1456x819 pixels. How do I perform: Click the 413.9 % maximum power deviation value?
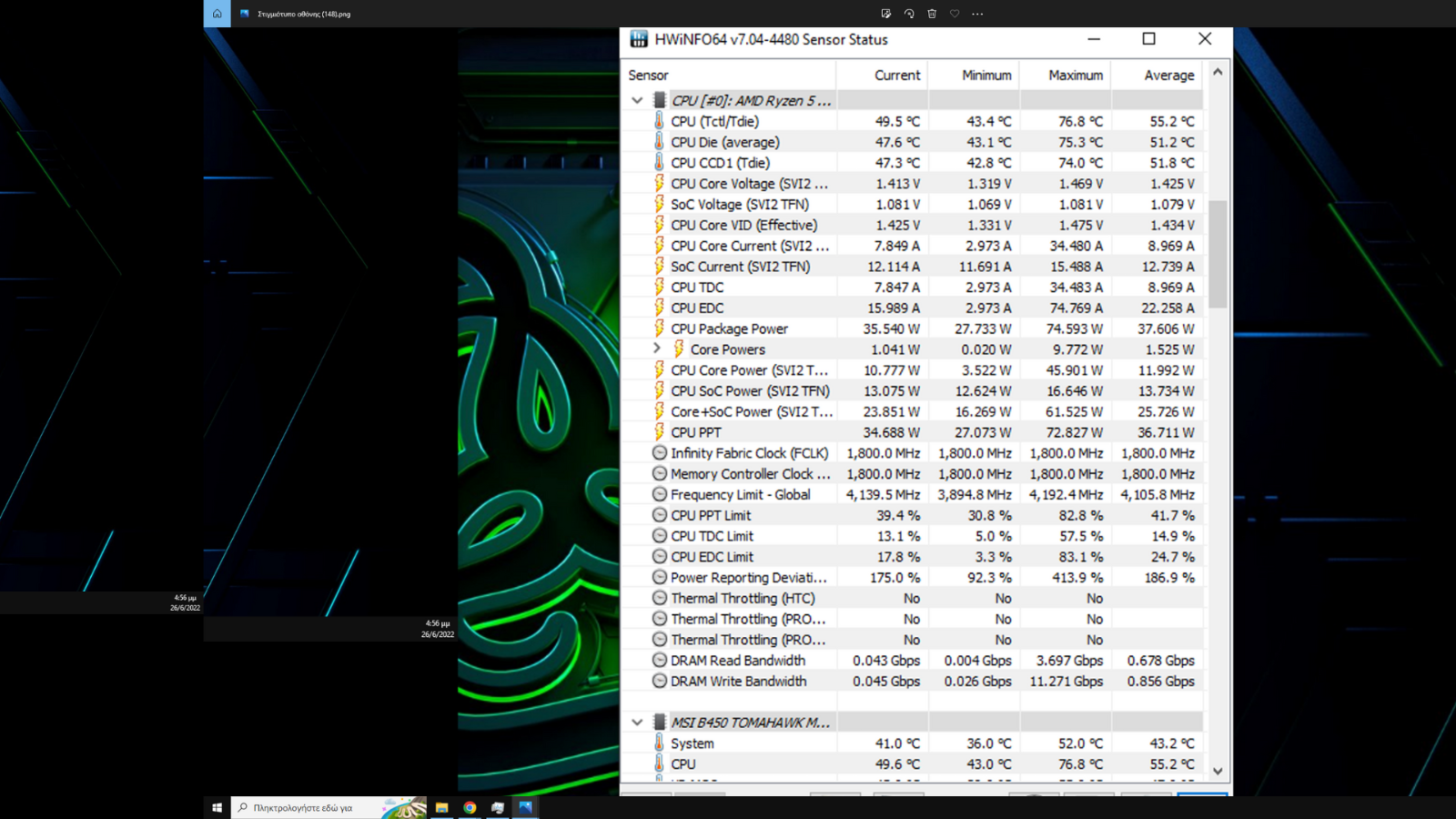[x=1077, y=577]
